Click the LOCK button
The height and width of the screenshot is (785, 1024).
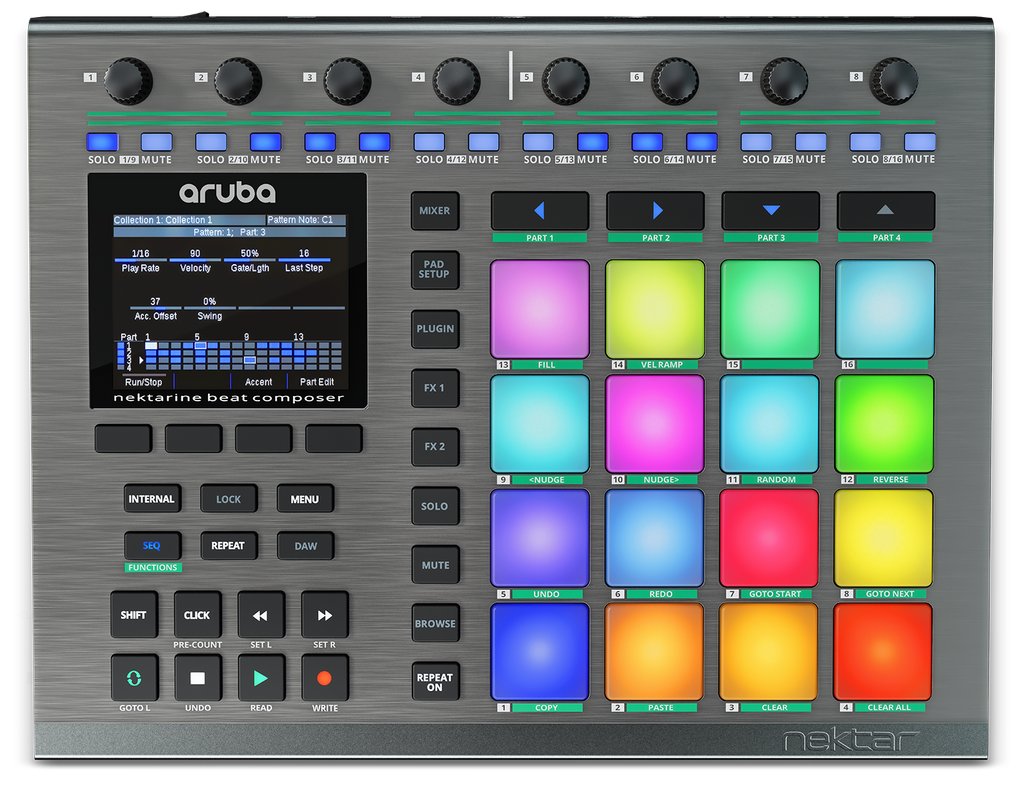(229, 499)
